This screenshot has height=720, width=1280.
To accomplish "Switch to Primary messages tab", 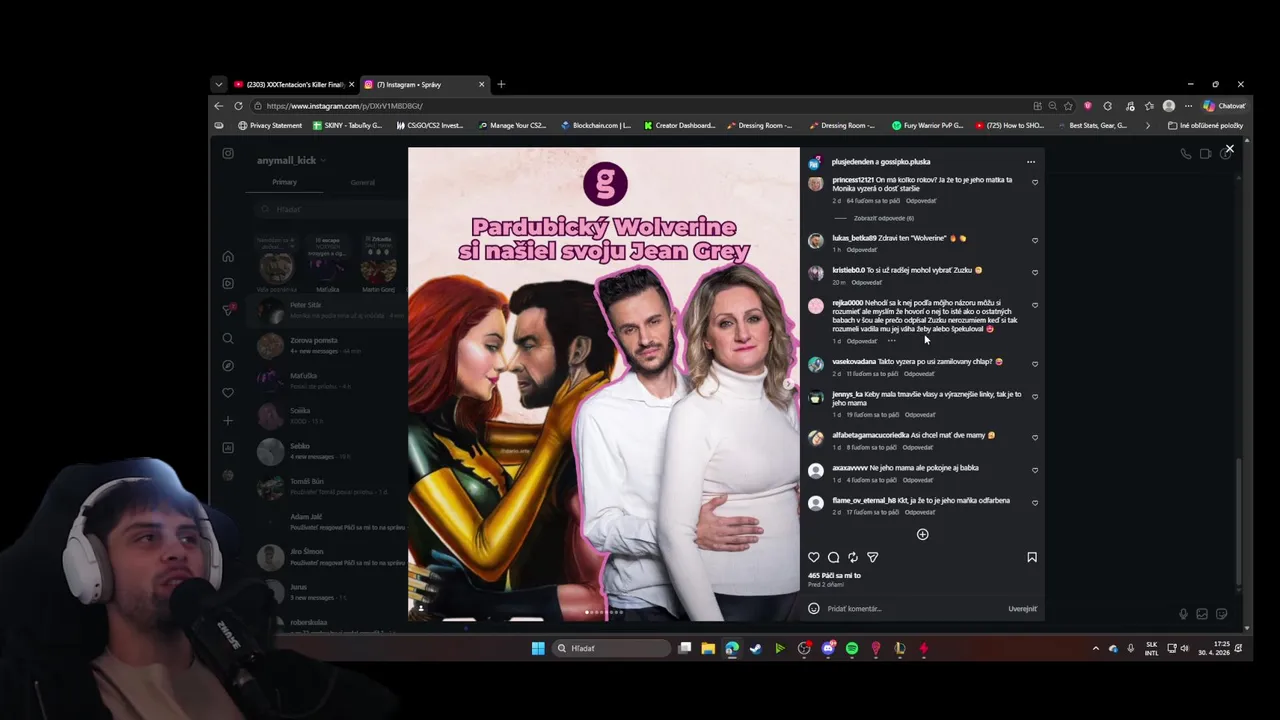I will (x=284, y=182).
